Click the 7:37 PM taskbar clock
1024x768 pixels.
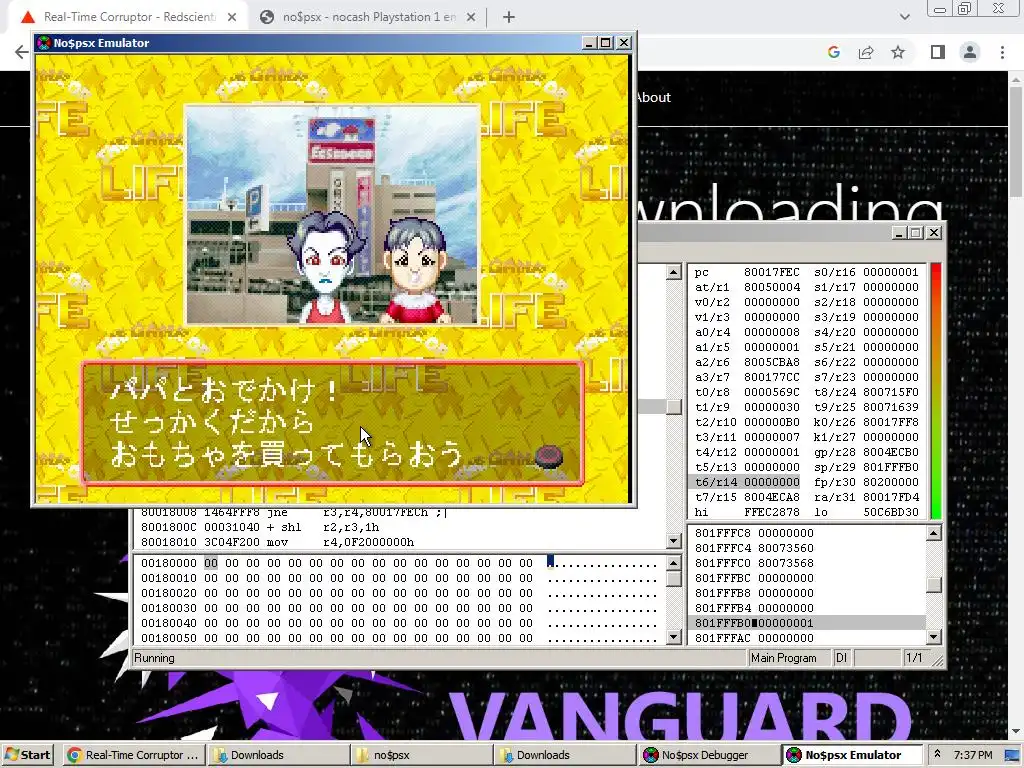click(x=973, y=755)
